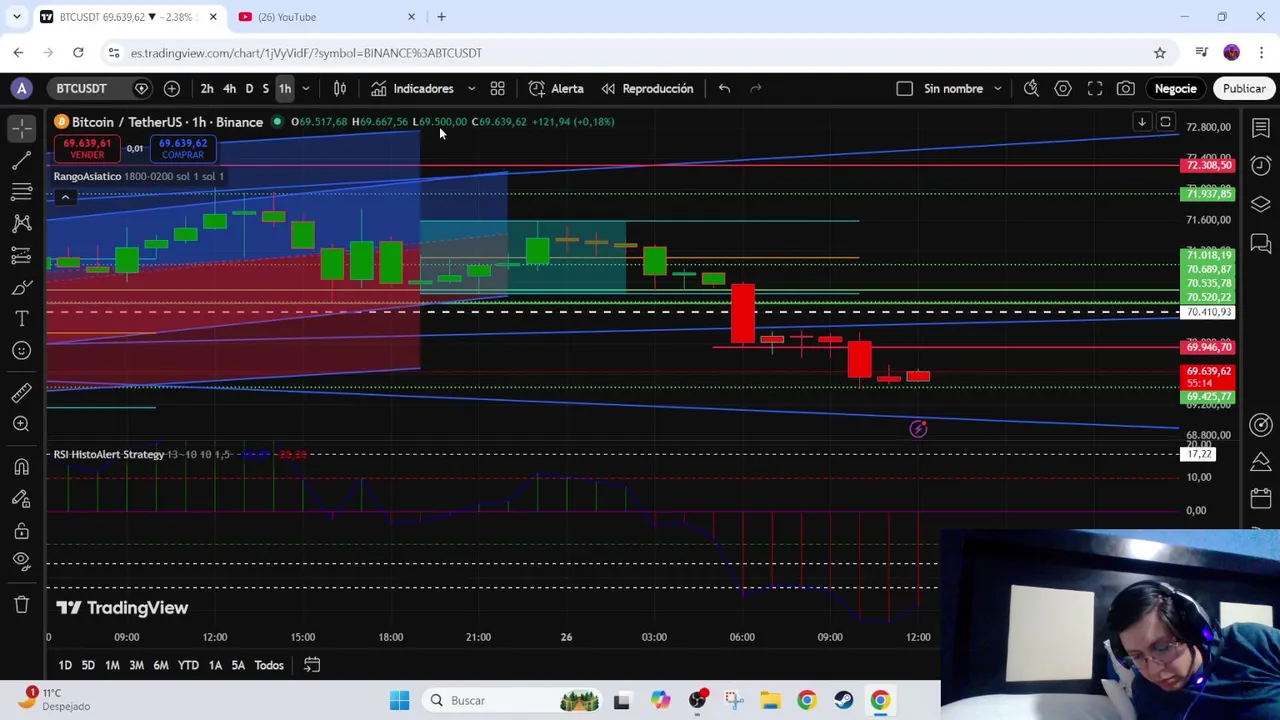Screen dimensions: 1280x720
Task: Set the range to 1M
Action: tap(112, 665)
